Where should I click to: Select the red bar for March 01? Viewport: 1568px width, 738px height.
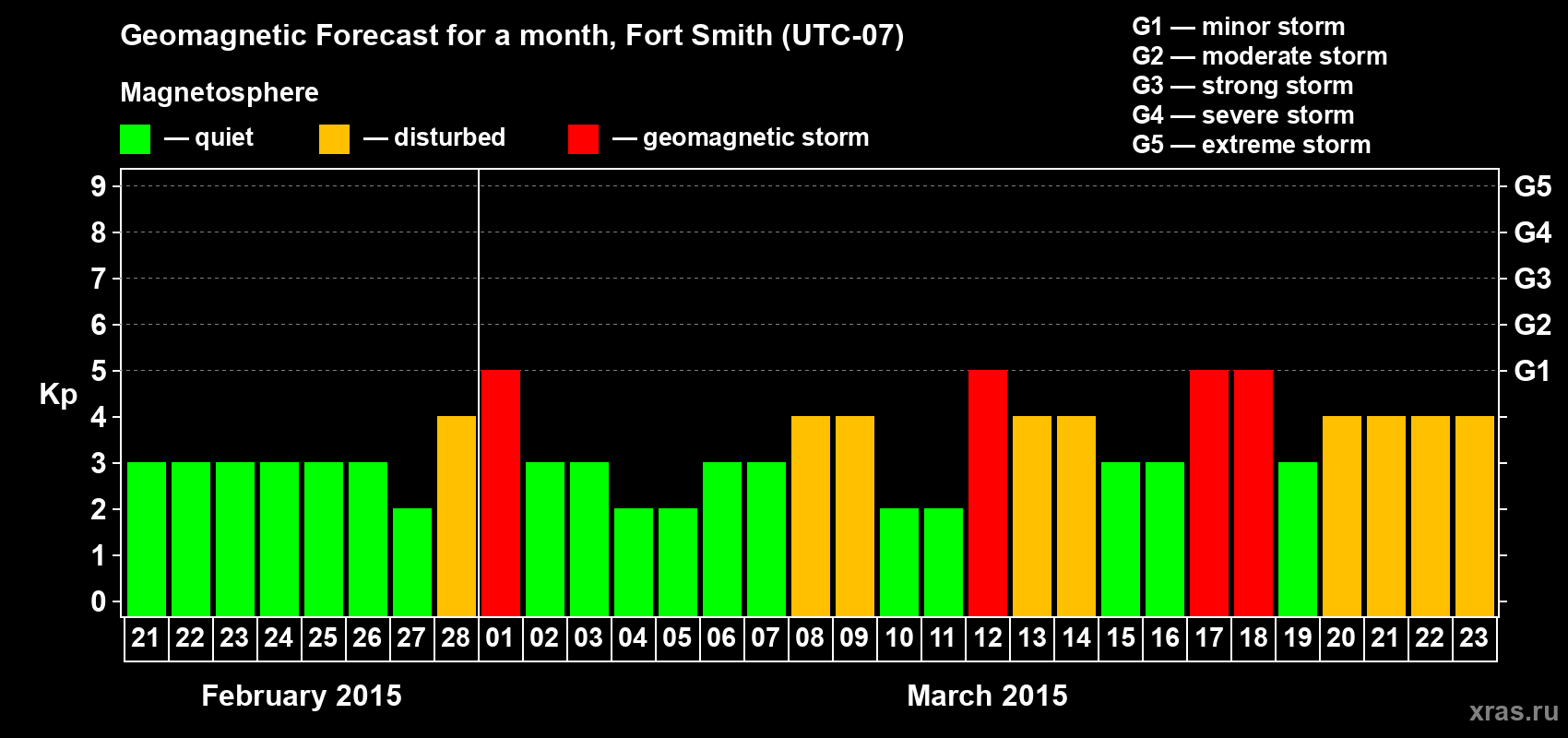(501, 494)
